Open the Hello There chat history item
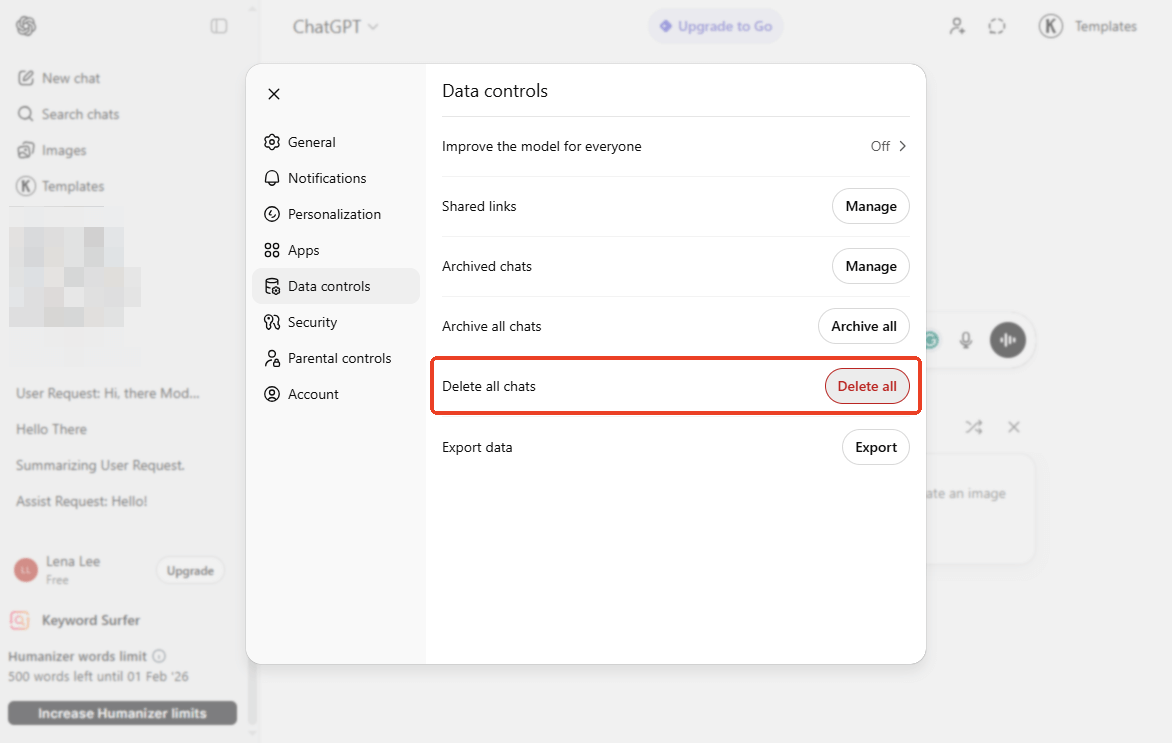 click(52, 429)
